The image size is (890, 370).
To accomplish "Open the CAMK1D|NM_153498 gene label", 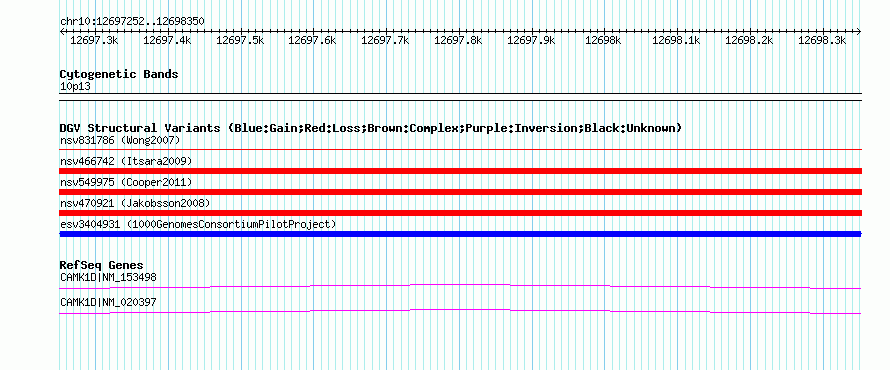I will coord(108,278).
